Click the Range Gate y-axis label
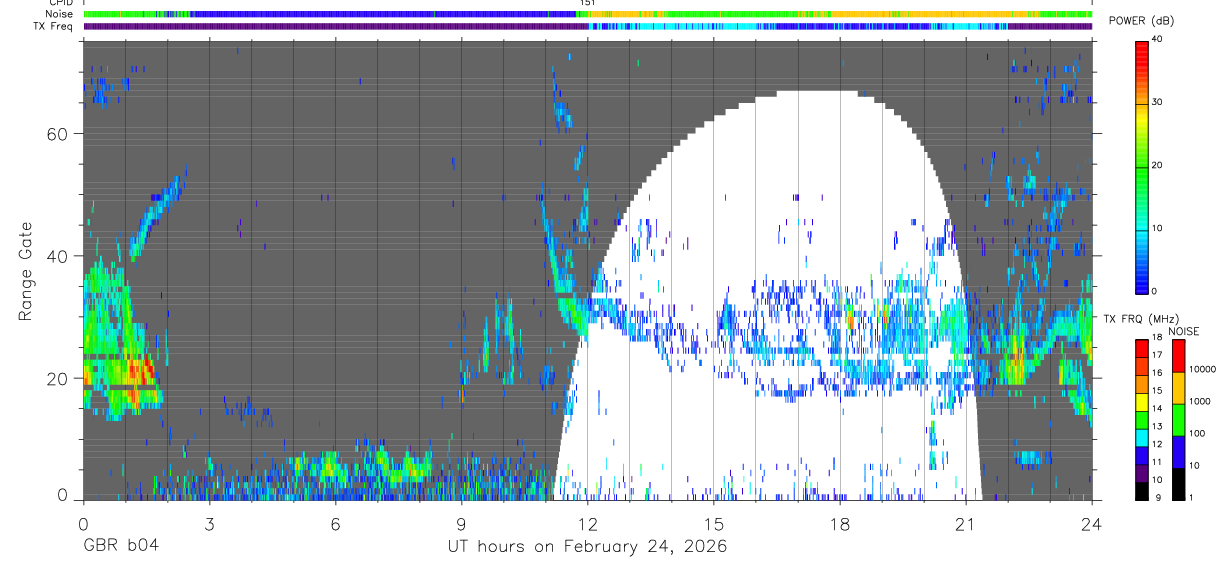This screenshot has width=1228, height=567. click(27, 270)
